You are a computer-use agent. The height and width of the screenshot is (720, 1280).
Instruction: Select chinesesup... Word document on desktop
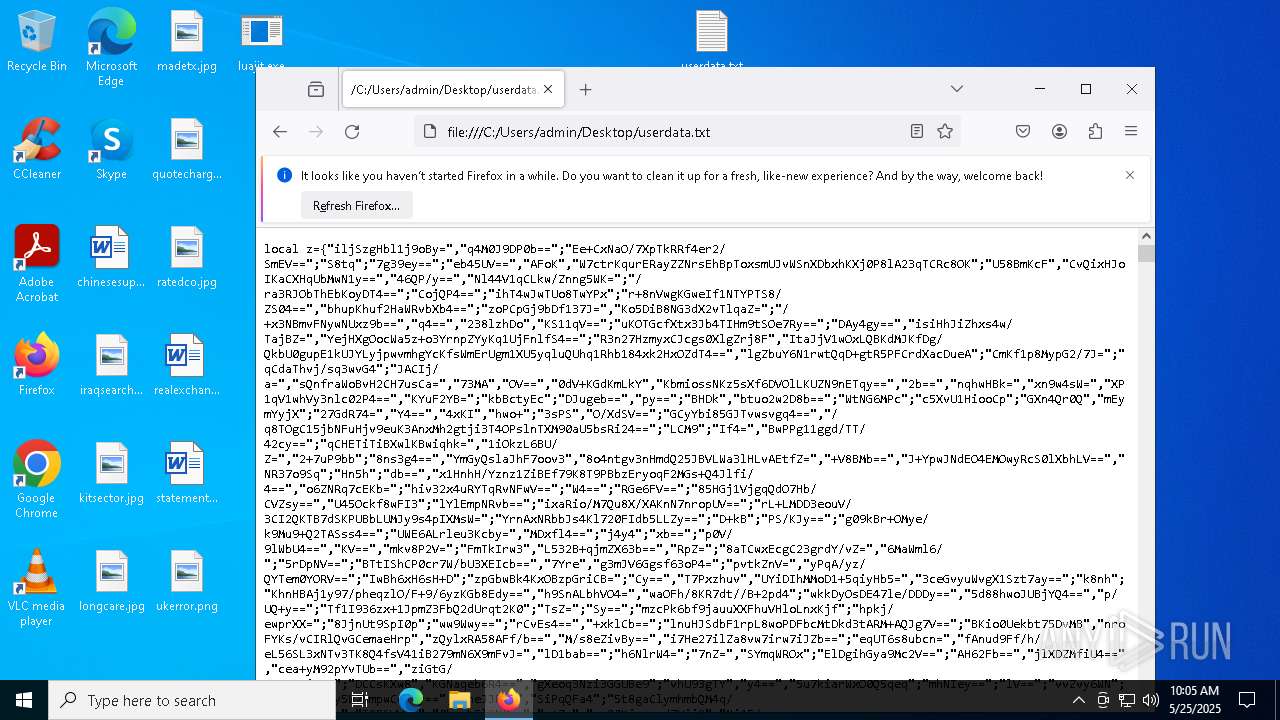(111, 257)
